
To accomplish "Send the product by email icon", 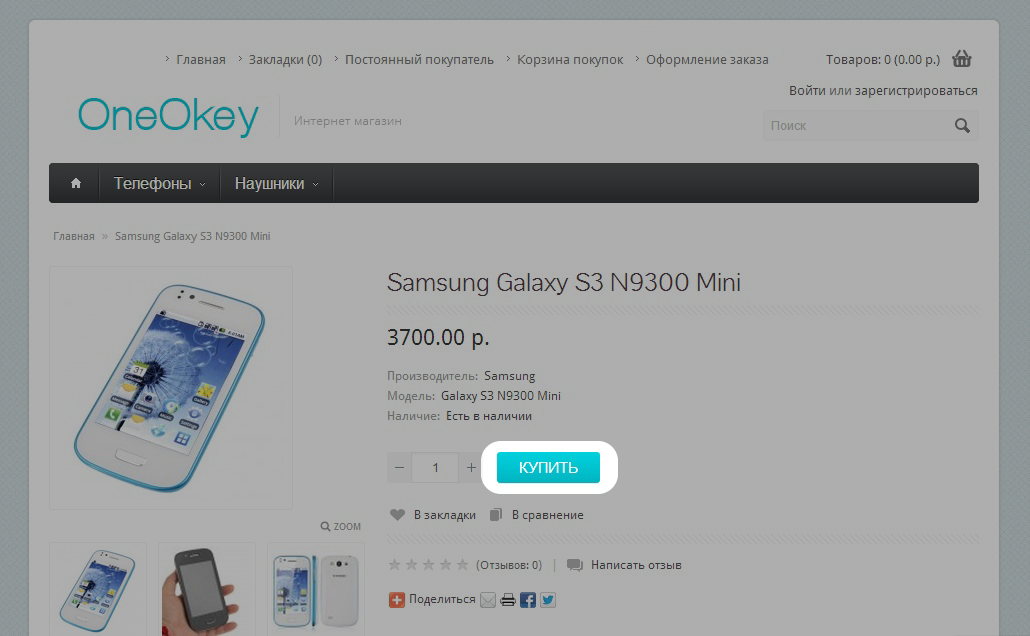I will [487, 599].
